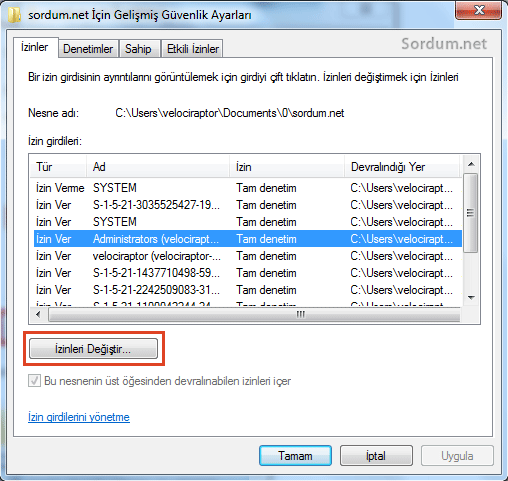Screen dimensions: 508x481
Task: Switch to the Denetimler tab
Action: (x=88, y=49)
